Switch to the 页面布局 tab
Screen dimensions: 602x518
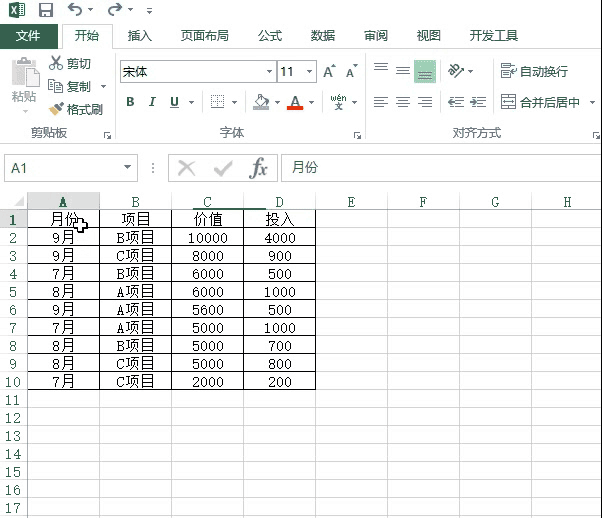click(x=205, y=36)
